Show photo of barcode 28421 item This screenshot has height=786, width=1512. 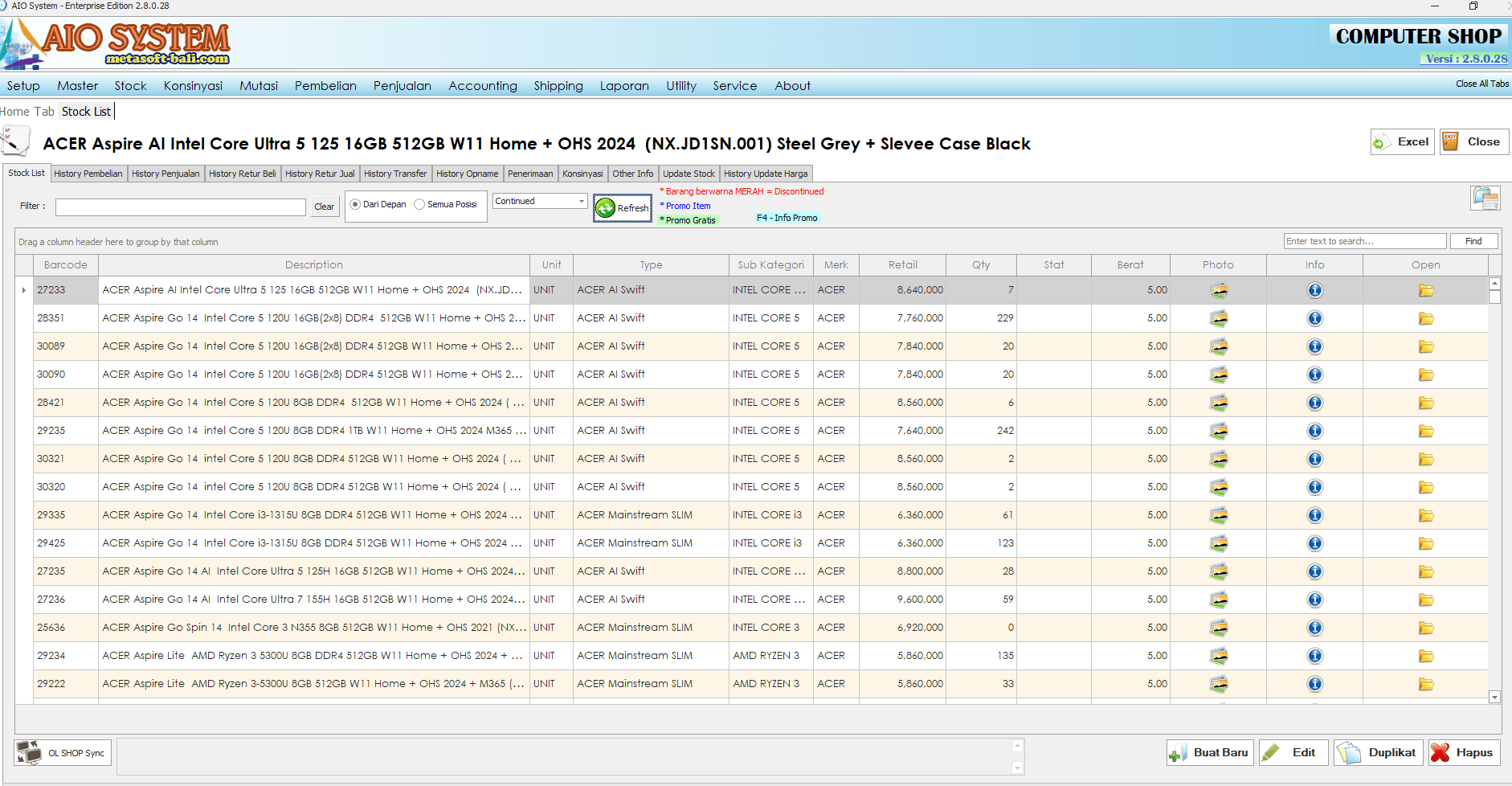pos(1218,403)
